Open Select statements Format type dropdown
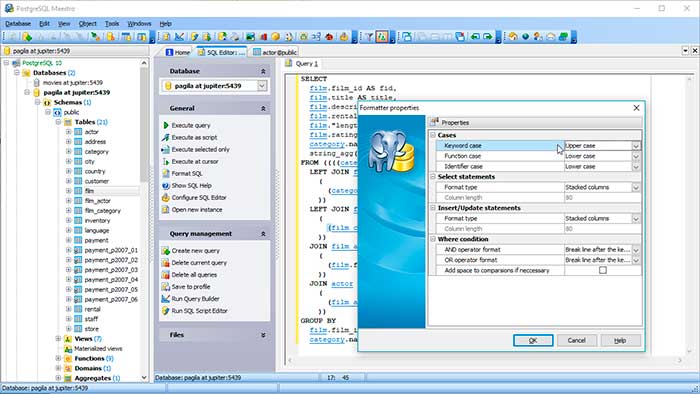This screenshot has height=394, width=700. click(x=636, y=187)
